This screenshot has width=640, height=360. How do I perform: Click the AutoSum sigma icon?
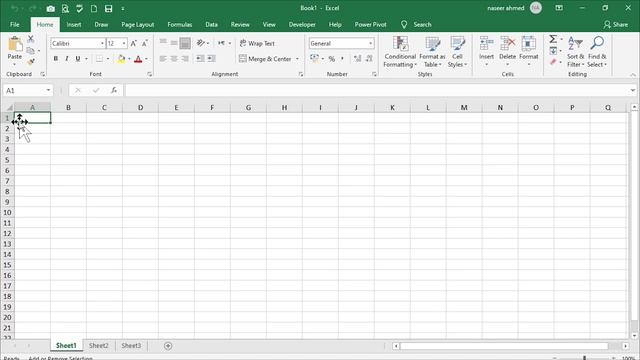pos(553,39)
